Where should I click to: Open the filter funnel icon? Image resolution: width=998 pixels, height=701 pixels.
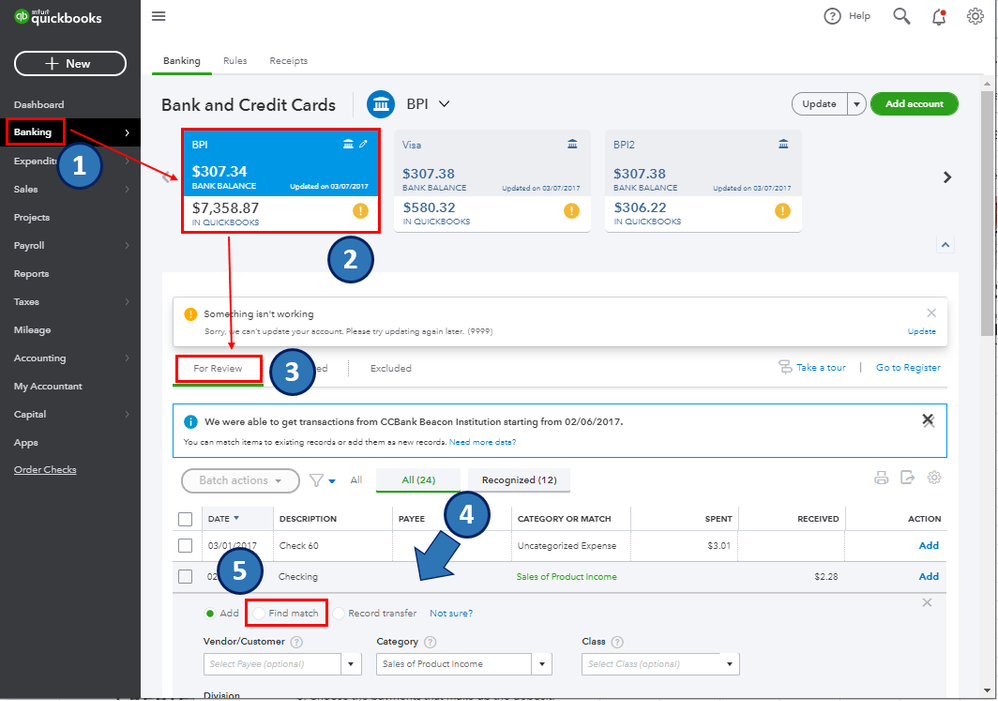316,480
